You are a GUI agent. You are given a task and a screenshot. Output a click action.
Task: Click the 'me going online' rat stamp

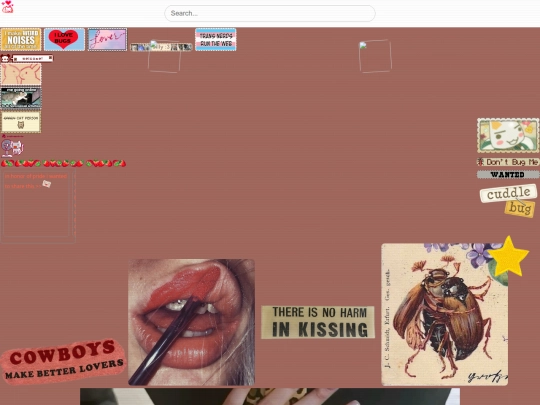pos(21,98)
